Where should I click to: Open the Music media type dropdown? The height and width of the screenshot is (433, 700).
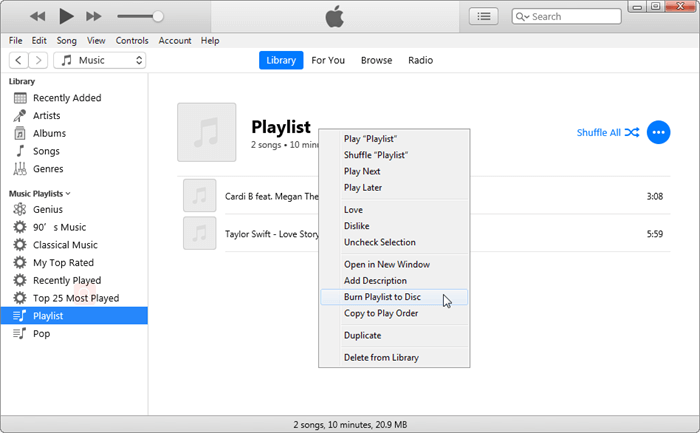99,60
